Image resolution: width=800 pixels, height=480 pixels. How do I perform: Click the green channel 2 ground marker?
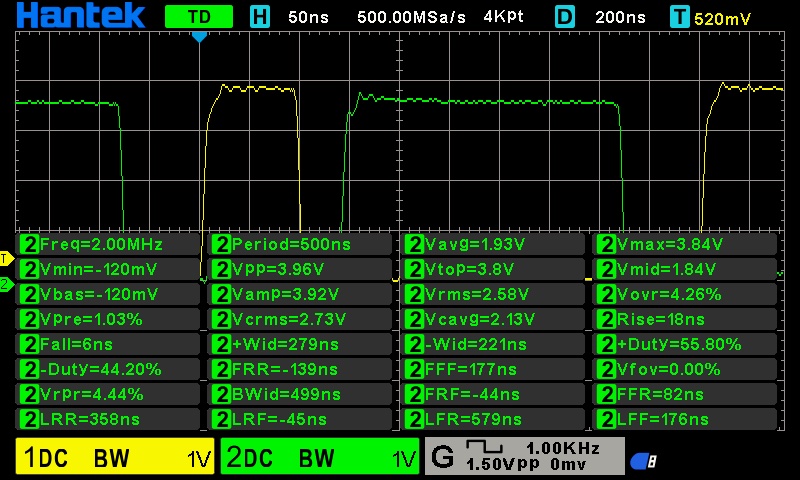pyautogui.click(x=7, y=284)
